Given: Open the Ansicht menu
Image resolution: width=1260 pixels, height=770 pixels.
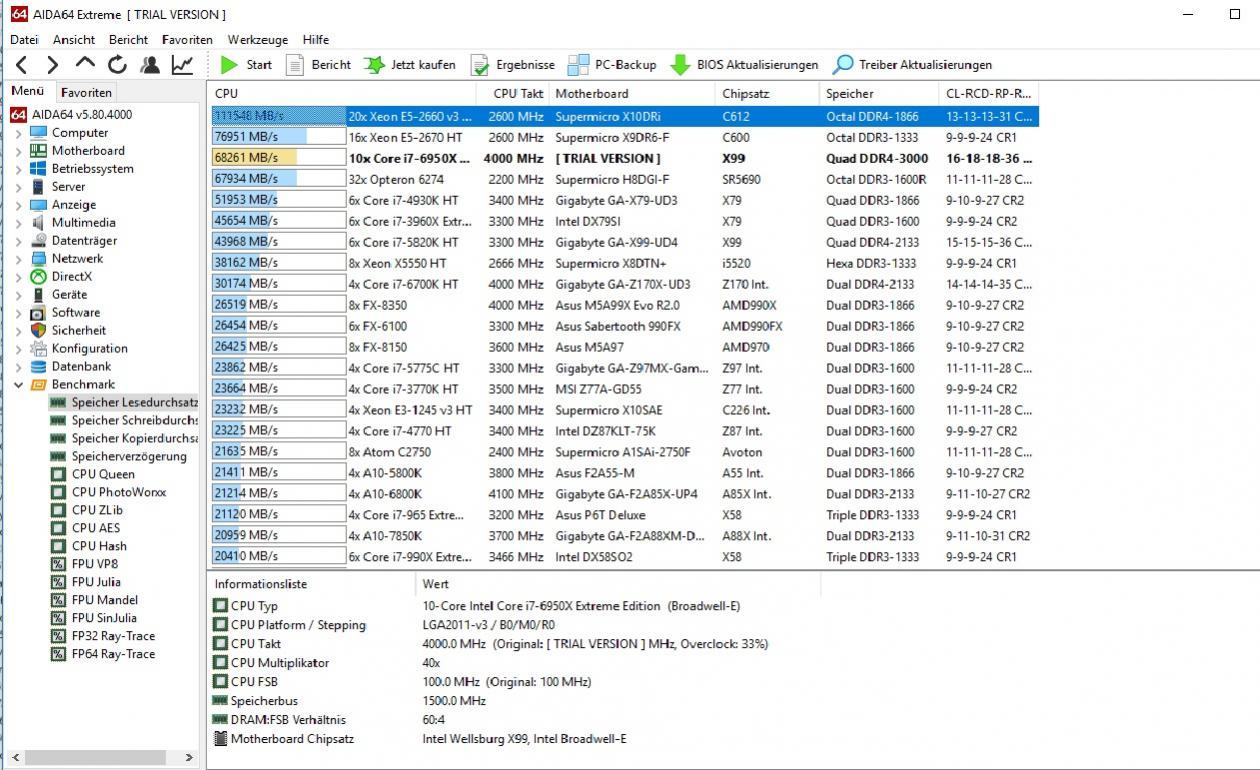Looking at the screenshot, I should (74, 40).
